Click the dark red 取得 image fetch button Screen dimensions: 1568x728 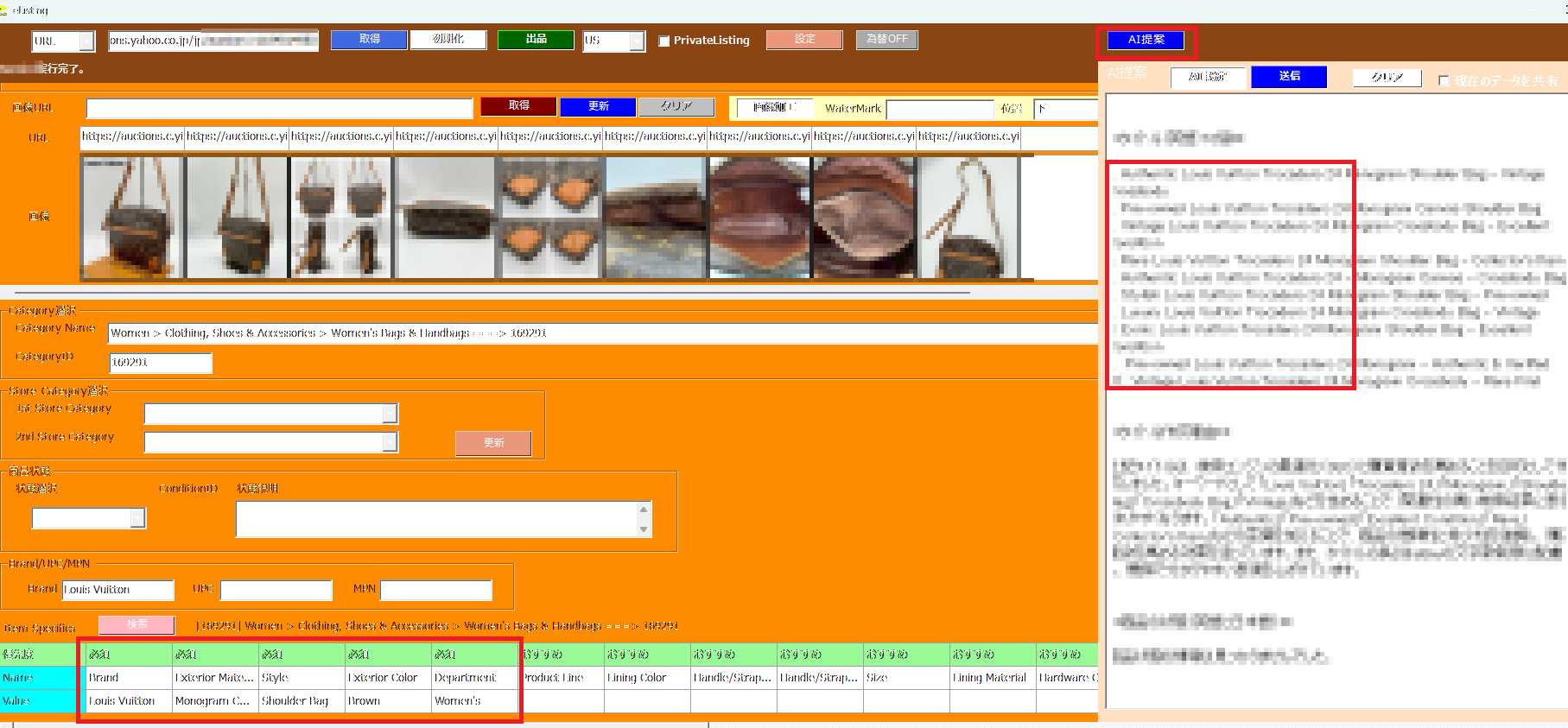click(x=518, y=106)
